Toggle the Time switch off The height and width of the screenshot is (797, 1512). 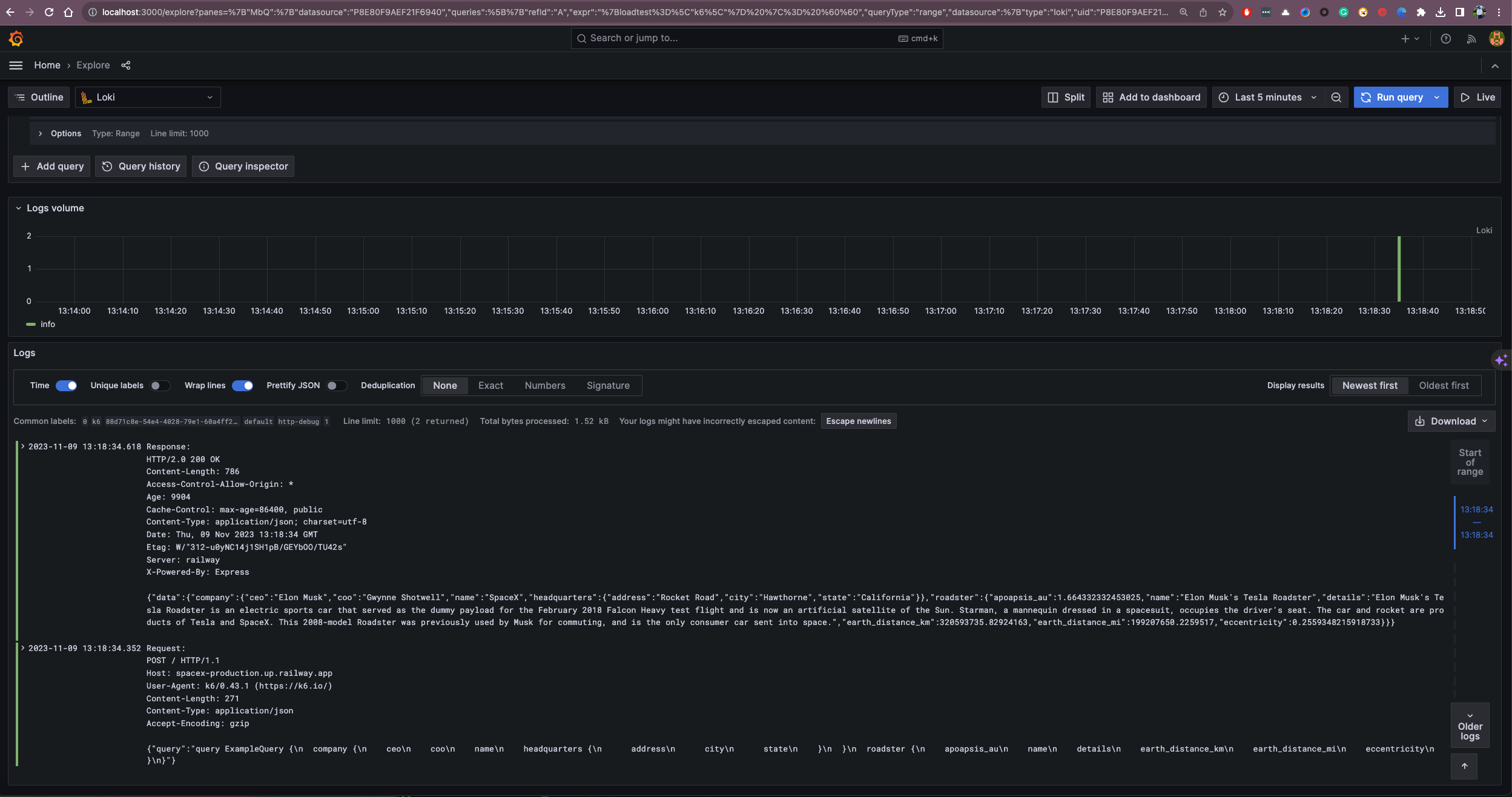[x=67, y=386]
